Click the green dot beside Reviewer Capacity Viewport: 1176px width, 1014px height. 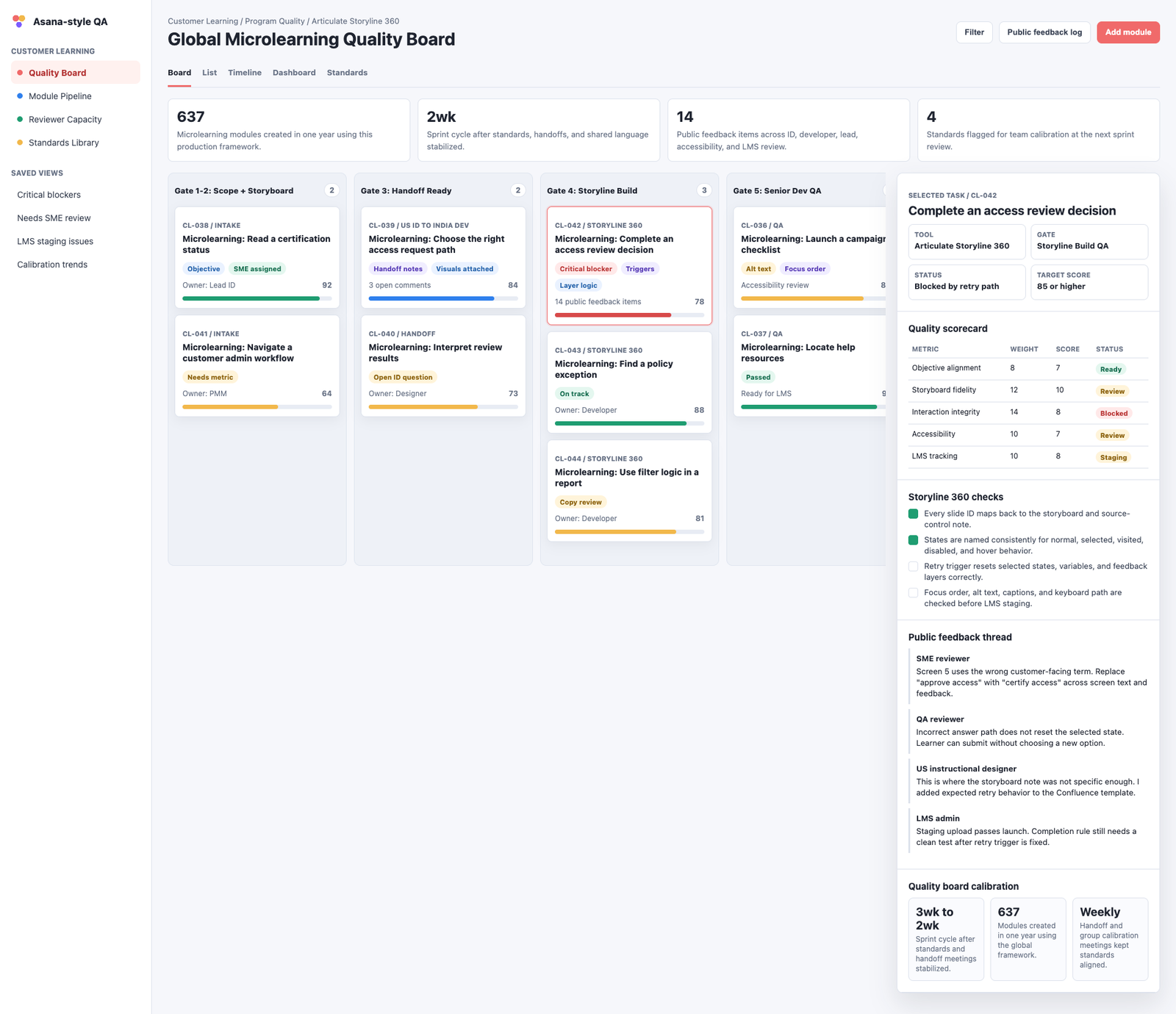click(x=20, y=119)
